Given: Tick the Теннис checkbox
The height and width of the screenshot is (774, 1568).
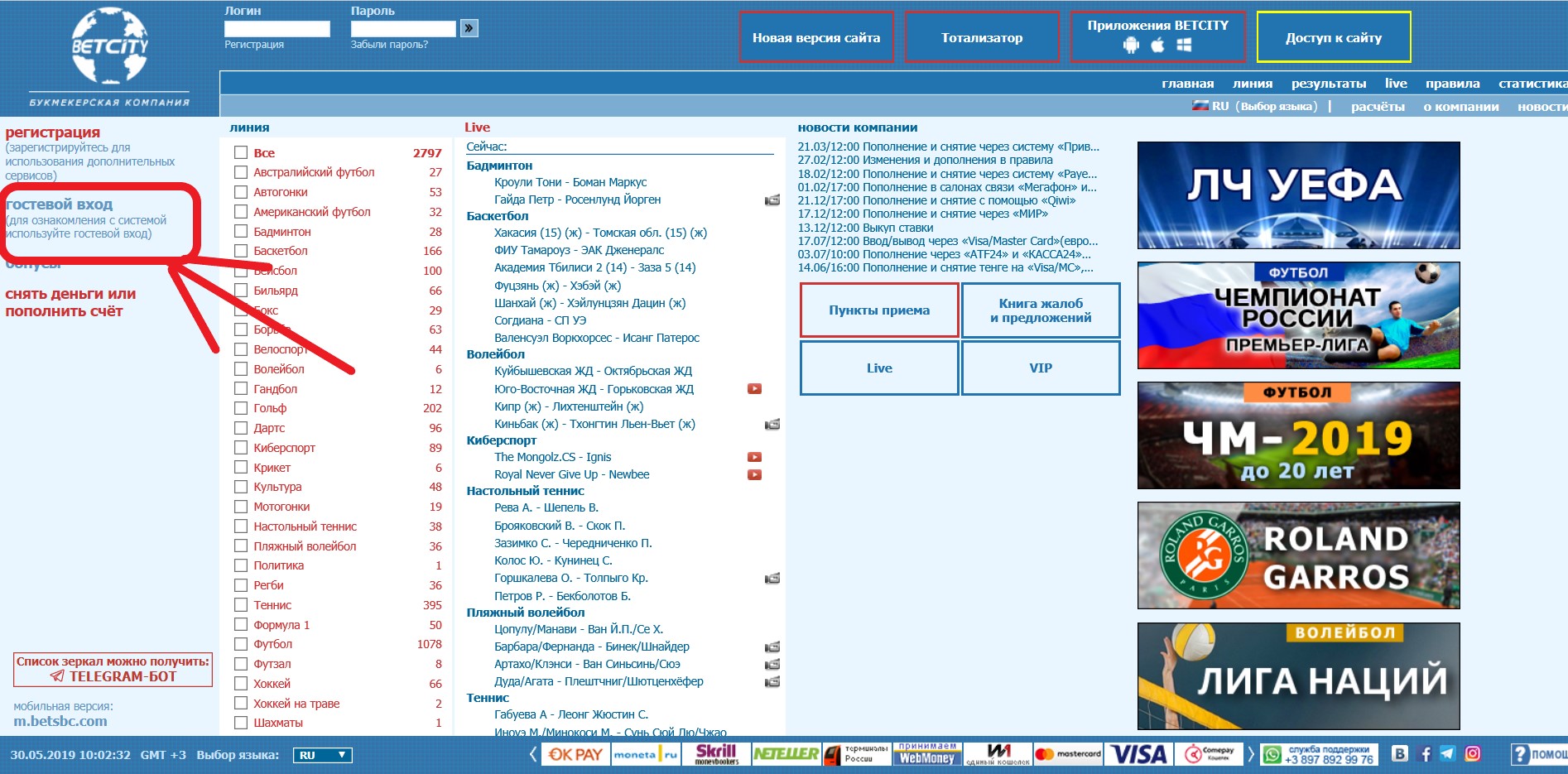Looking at the screenshot, I should pyautogui.click(x=241, y=605).
